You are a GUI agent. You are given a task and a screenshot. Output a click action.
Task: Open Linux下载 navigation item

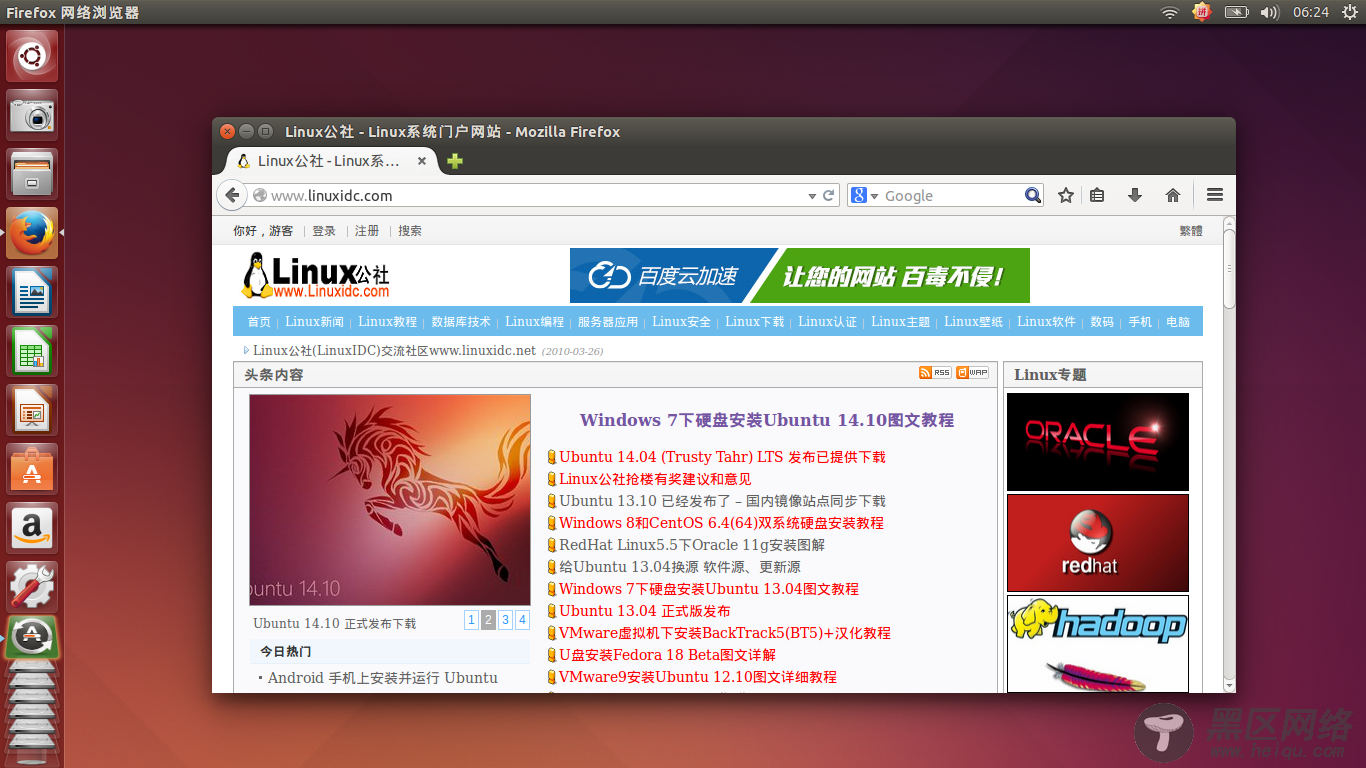755,322
